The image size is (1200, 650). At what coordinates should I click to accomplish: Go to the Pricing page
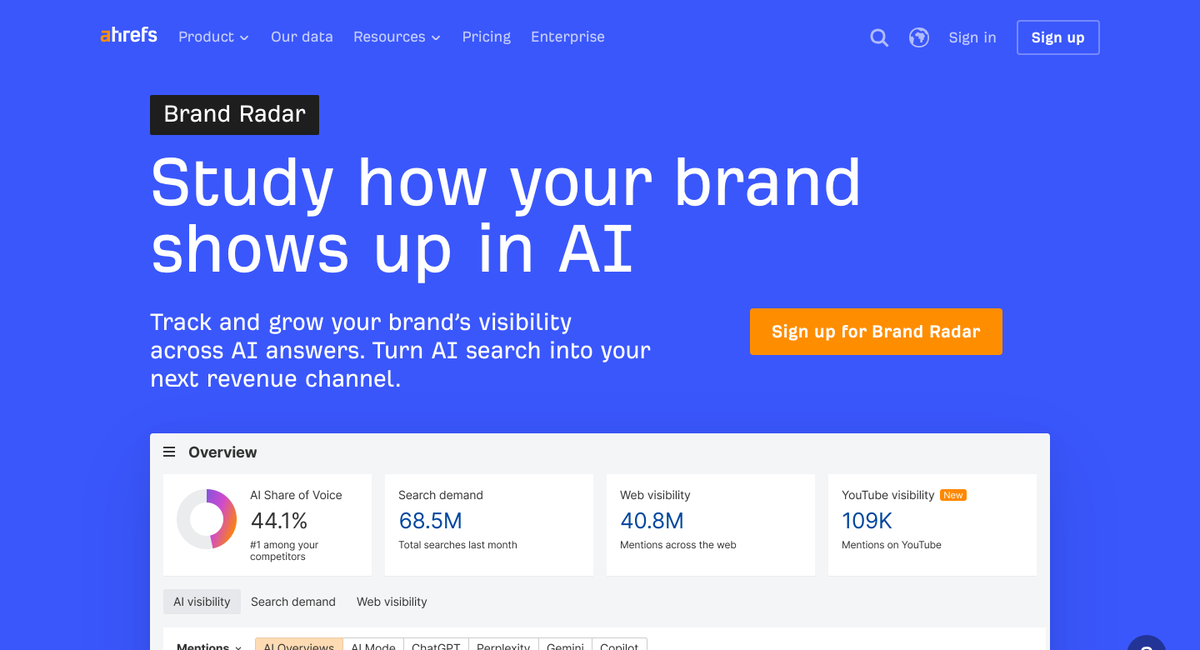tap(486, 37)
